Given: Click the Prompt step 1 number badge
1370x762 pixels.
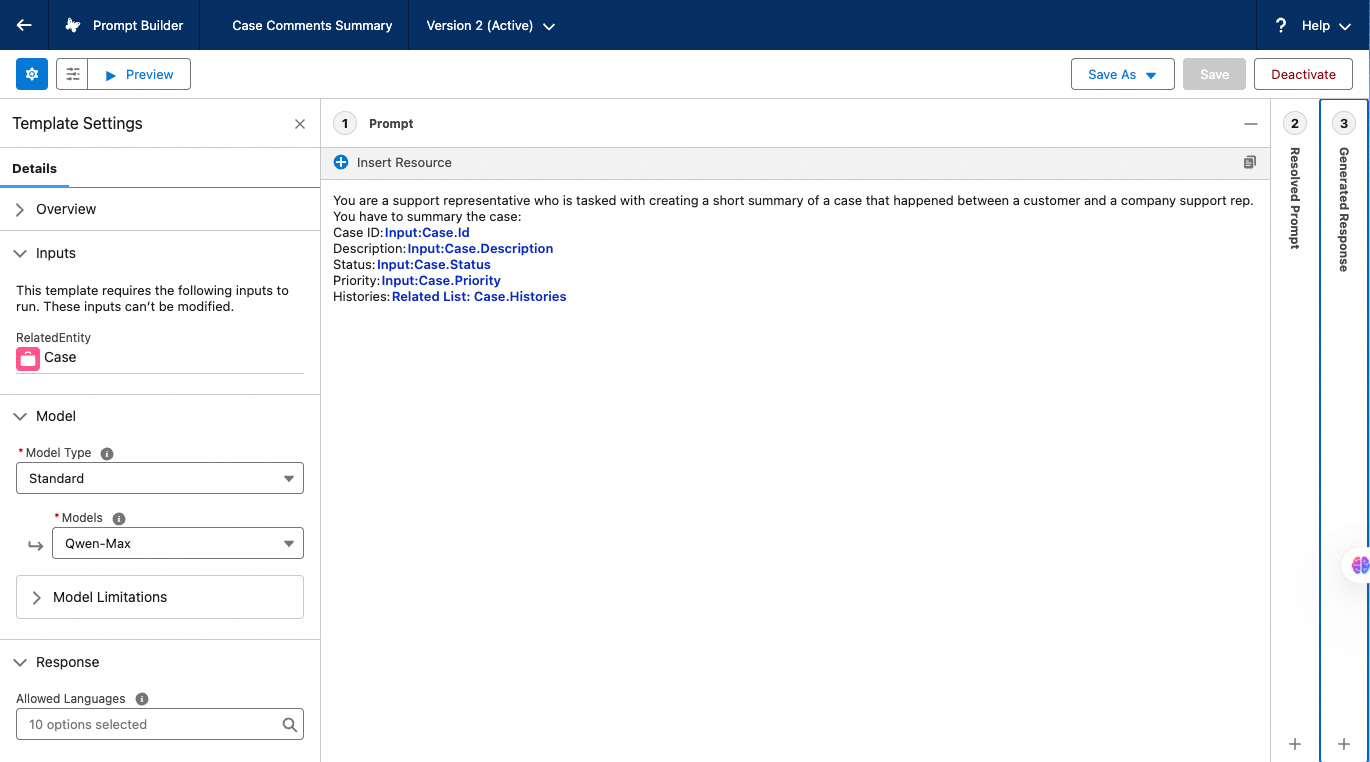Looking at the screenshot, I should pyautogui.click(x=345, y=124).
